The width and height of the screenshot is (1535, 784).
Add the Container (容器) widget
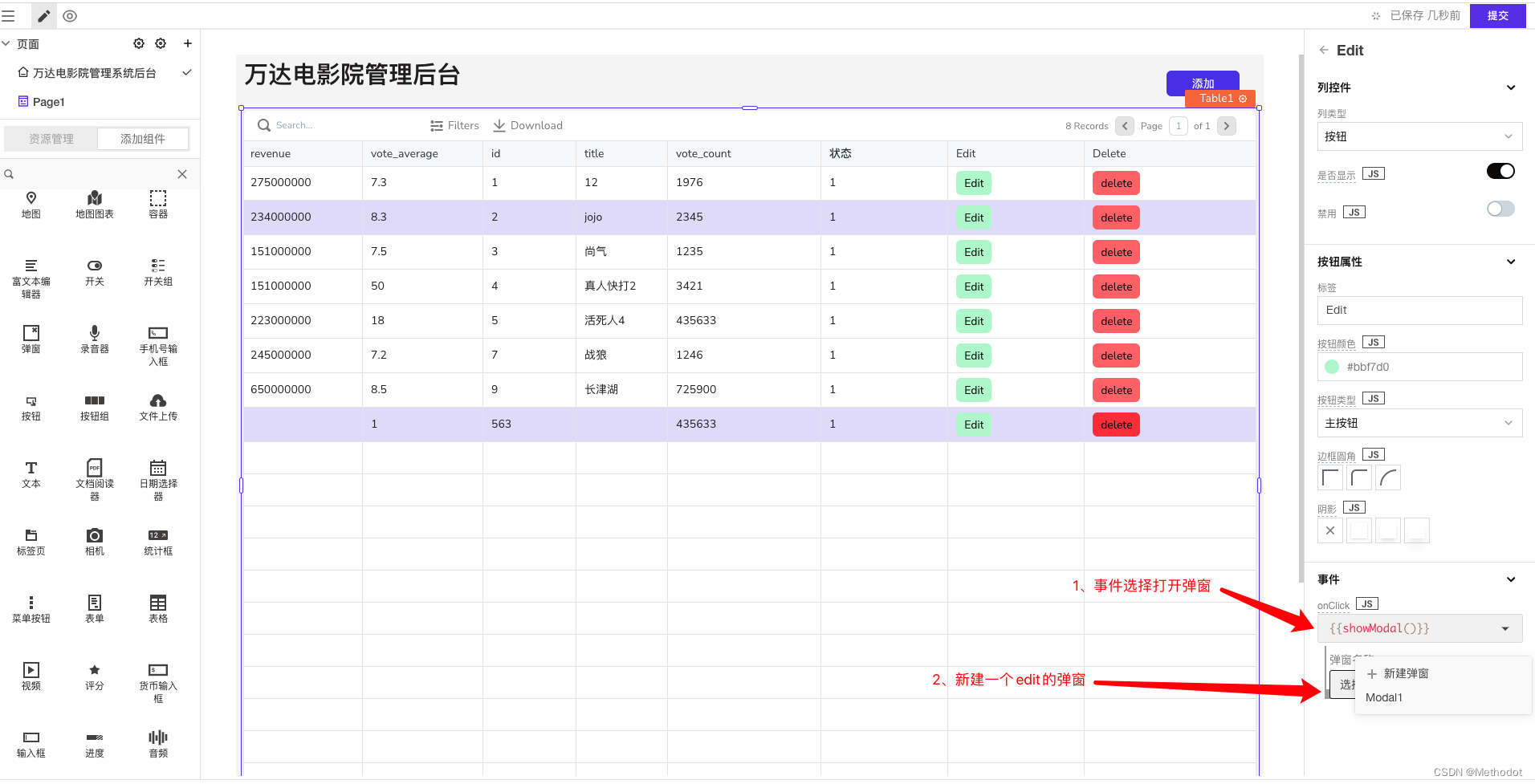[x=158, y=205]
